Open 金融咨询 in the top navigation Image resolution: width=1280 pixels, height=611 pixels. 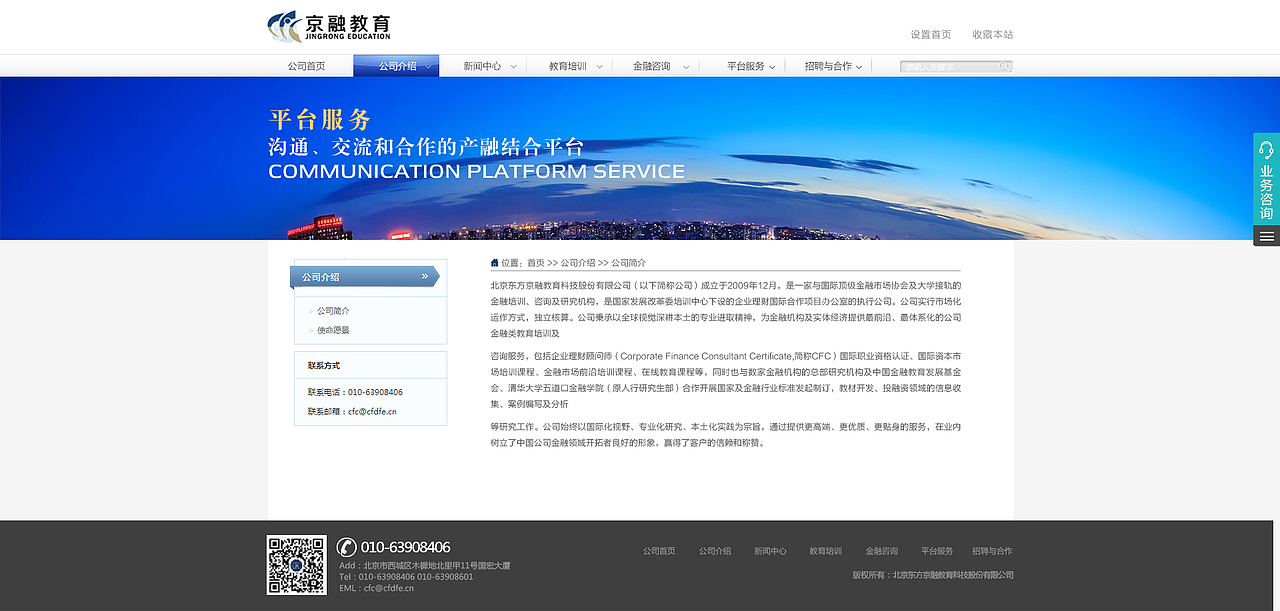[652, 66]
